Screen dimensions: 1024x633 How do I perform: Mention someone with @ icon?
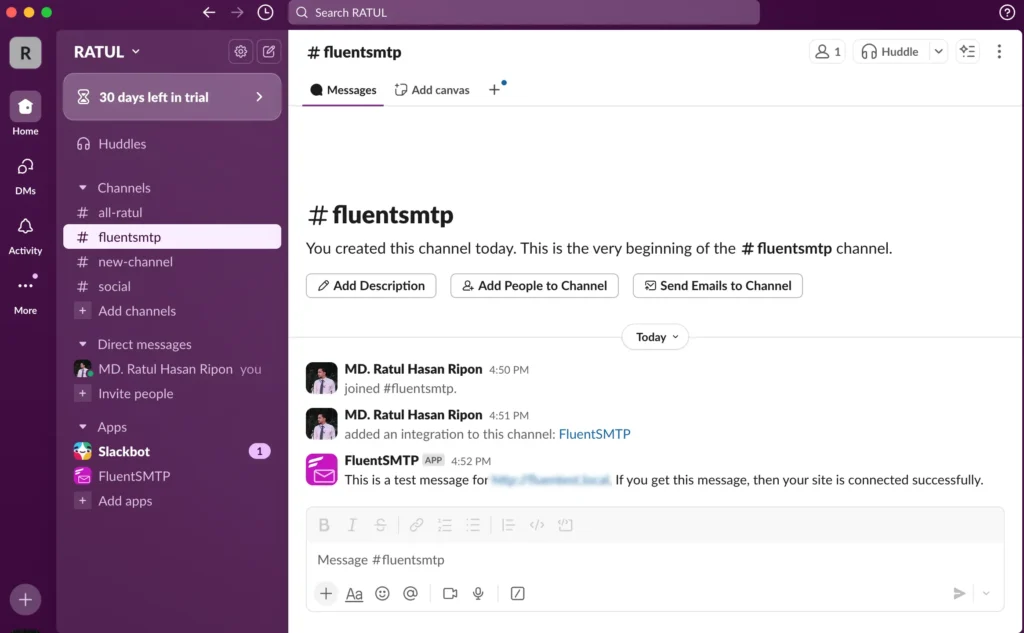pyautogui.click(x=410, y=593)
